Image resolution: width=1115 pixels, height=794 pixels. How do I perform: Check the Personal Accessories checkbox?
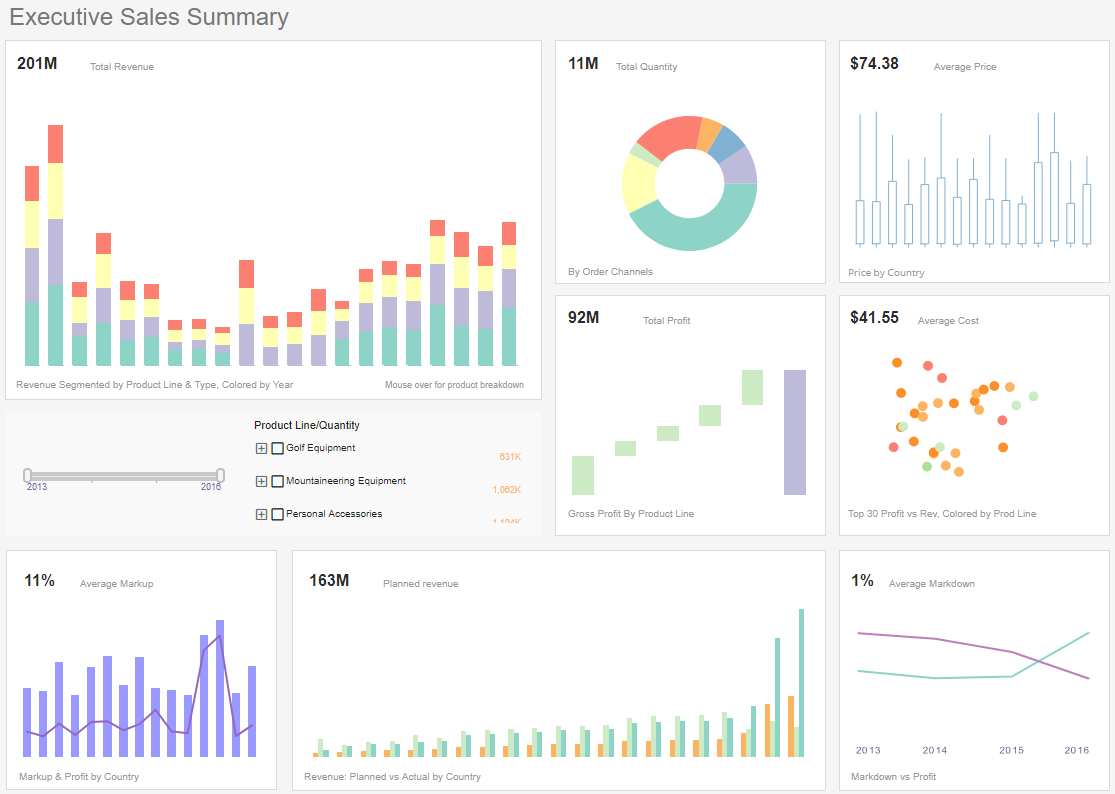pyautogui.click(x=277, y=513)
